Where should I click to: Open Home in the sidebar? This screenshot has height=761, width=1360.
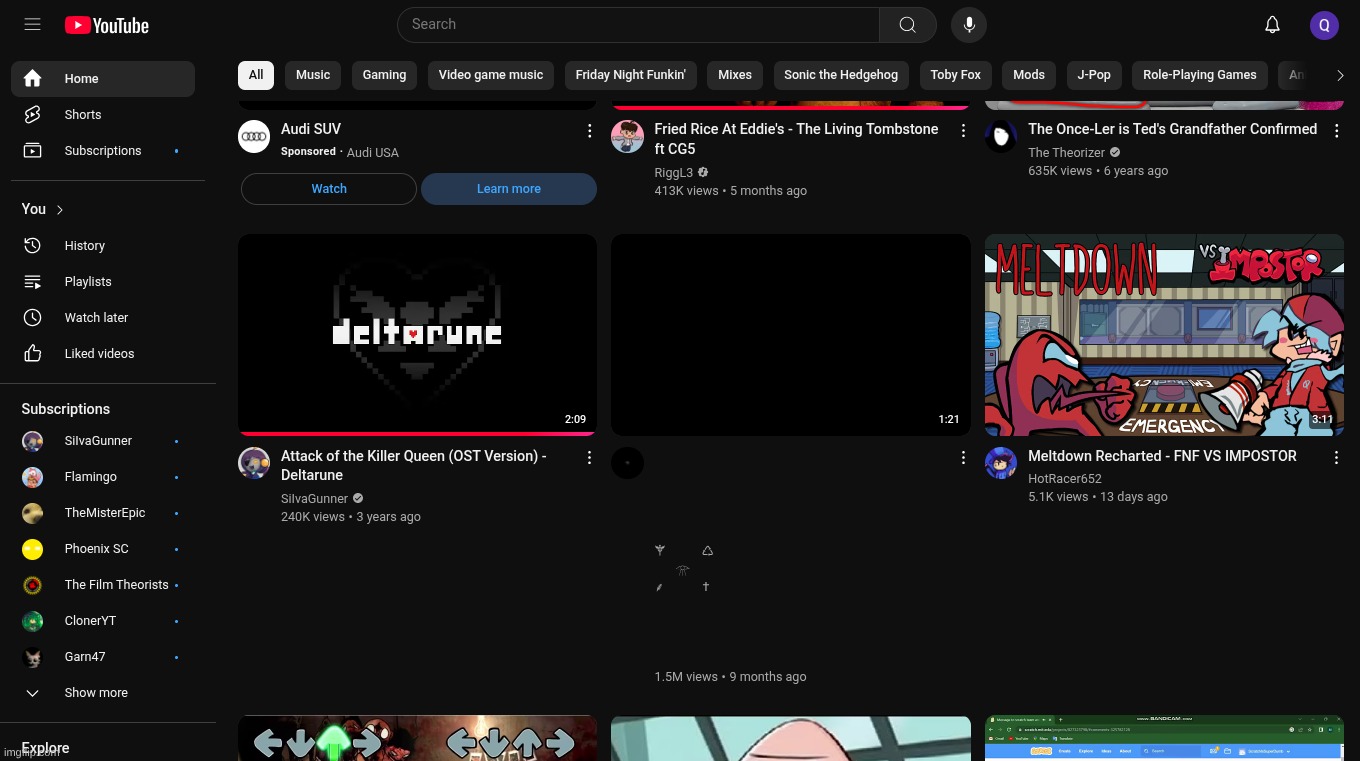click(103, 79)
